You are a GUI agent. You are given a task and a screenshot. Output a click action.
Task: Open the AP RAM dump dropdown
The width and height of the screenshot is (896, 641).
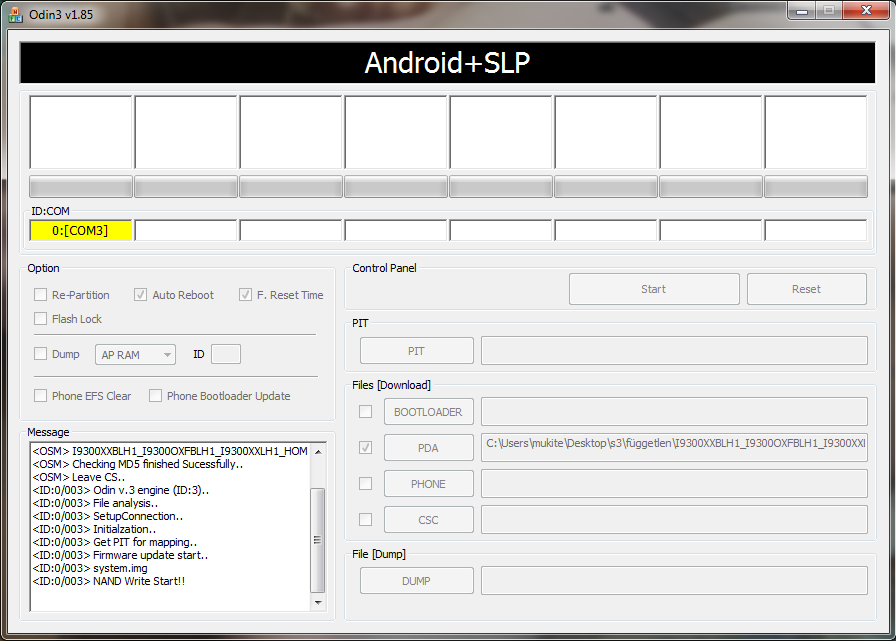tap(135, 355)
